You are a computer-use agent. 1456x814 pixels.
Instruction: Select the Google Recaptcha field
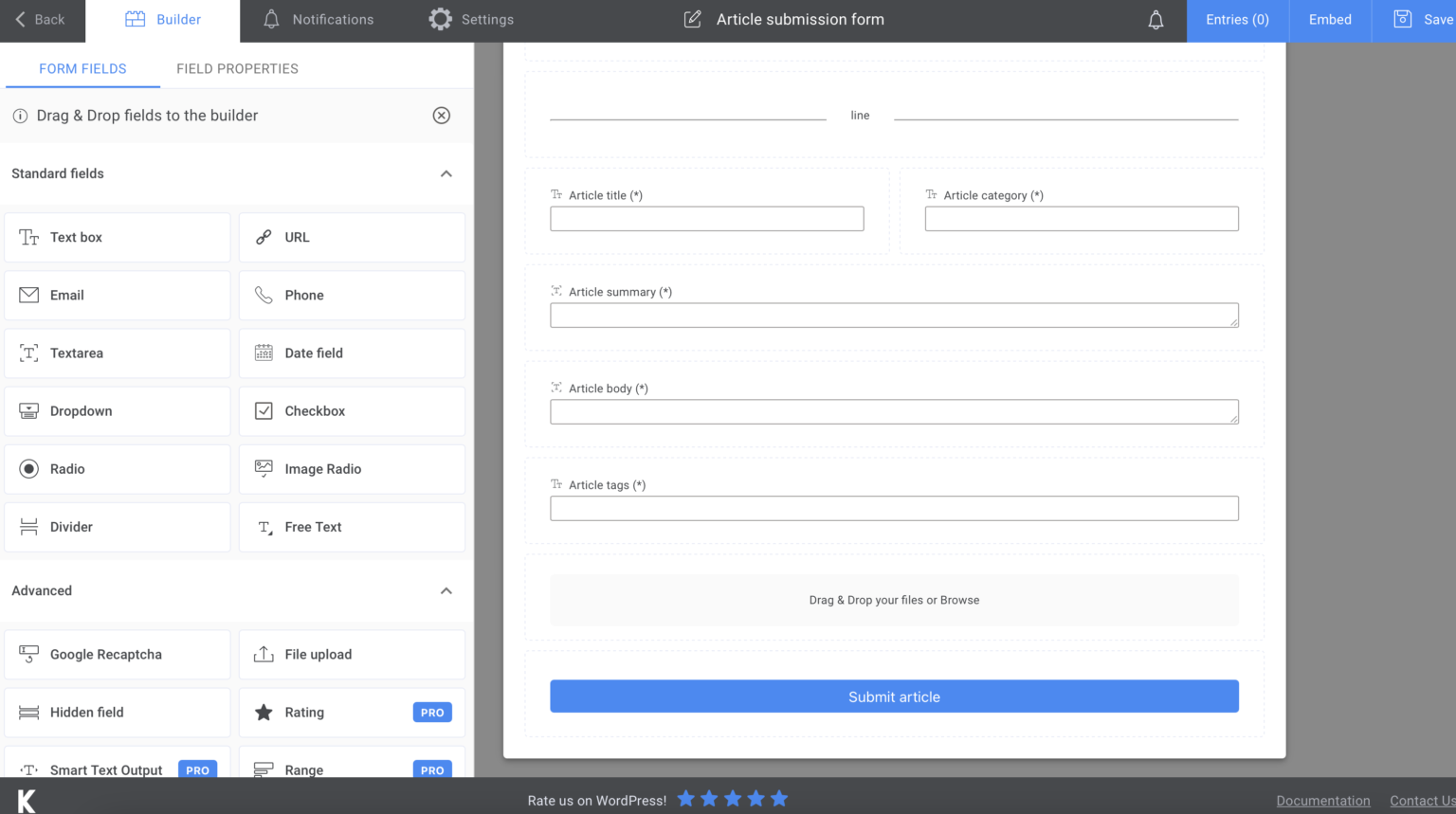point(117,654)
